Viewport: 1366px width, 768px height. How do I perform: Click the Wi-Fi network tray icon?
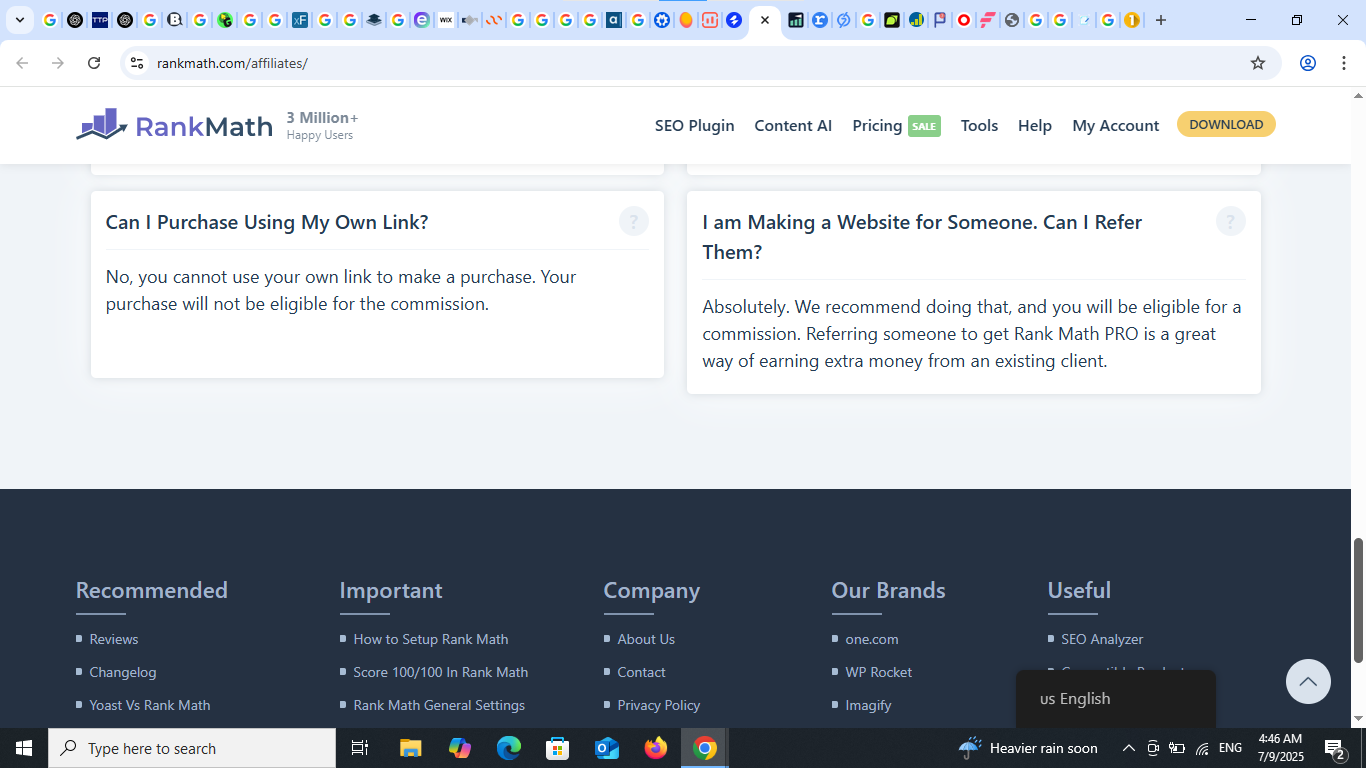(x=1202, y=748)
